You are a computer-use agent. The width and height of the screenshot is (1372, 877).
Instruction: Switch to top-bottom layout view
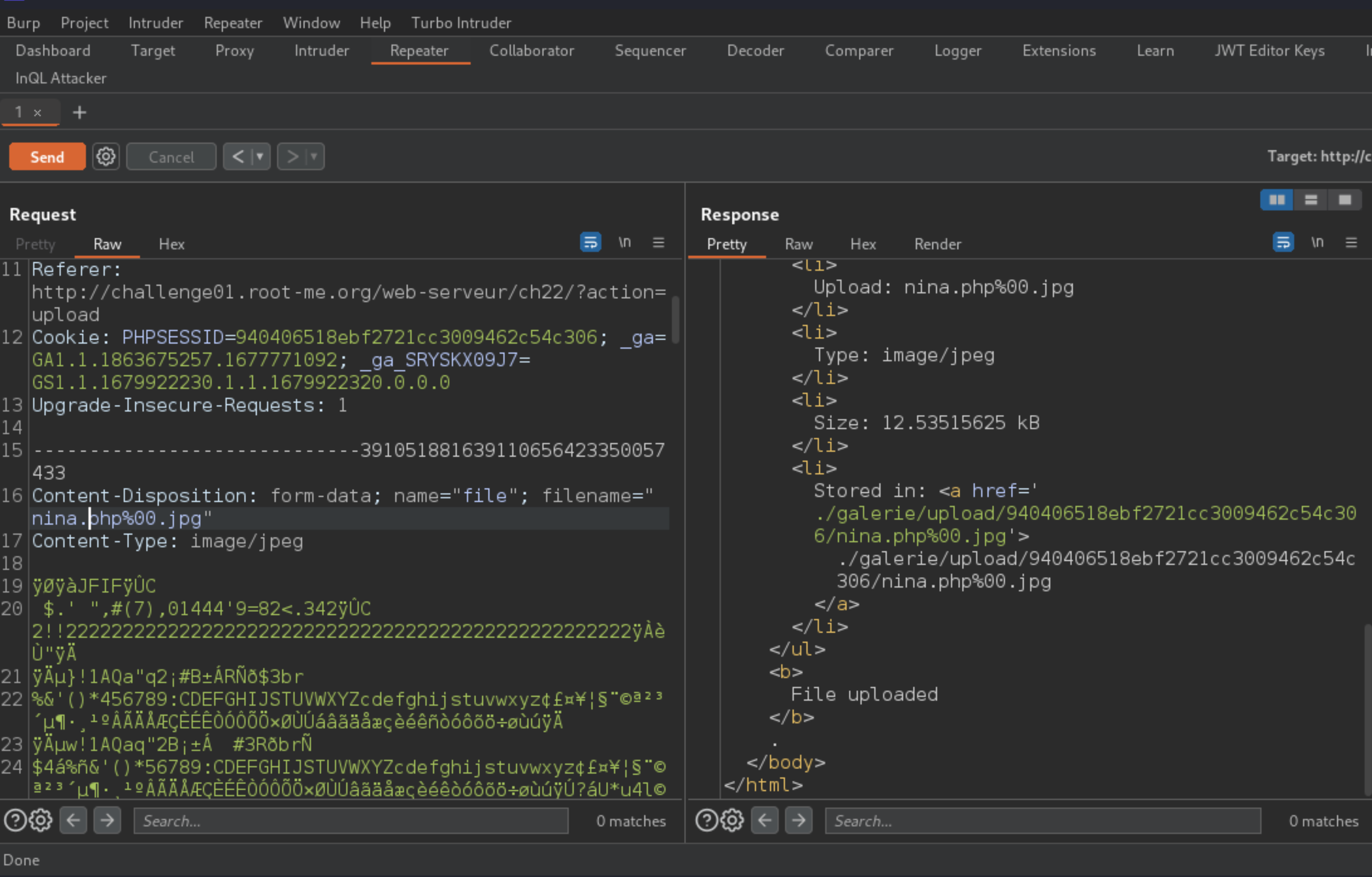click(x=1310, y=200)
